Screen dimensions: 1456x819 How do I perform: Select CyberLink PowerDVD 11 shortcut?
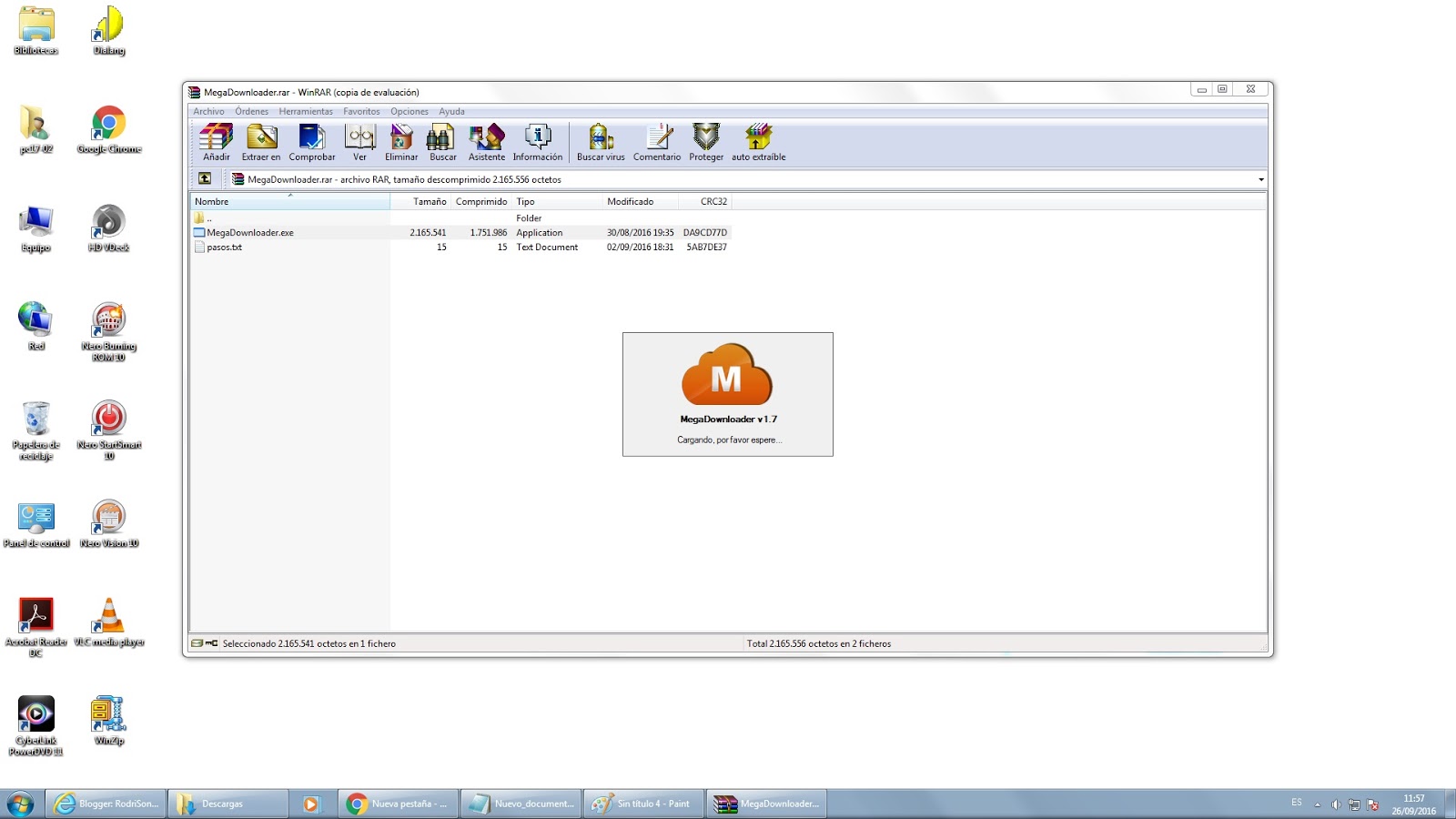pyautogui.click(x=36, y=726)
